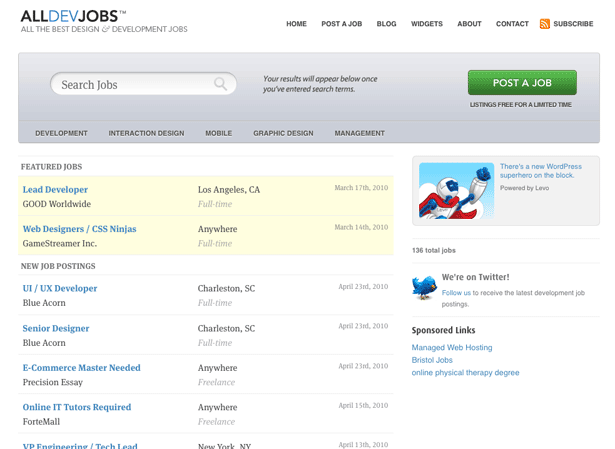Viewport: 615px width, 449px height.
Task: Go to Post a Job in top navigation
Action: pyautogui.click(x=342, y=24)
